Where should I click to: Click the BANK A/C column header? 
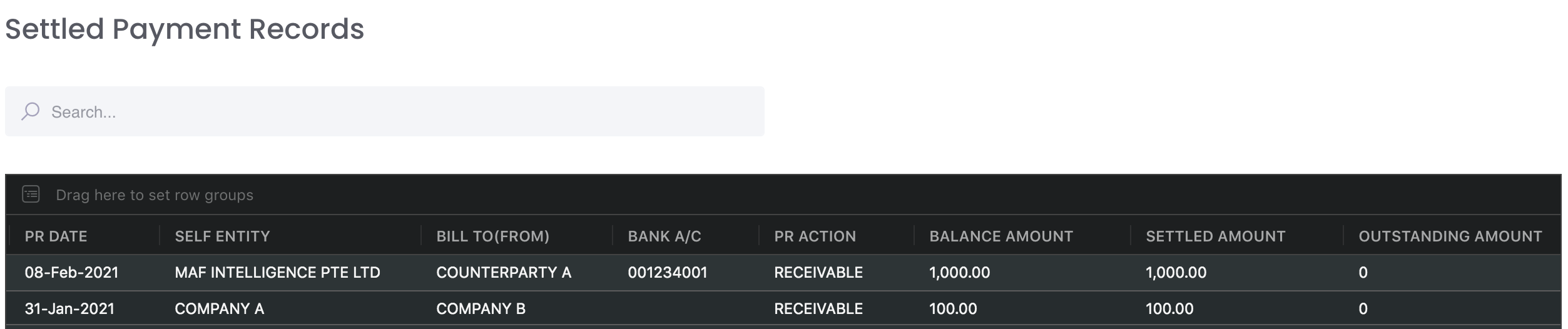(664, 236)
